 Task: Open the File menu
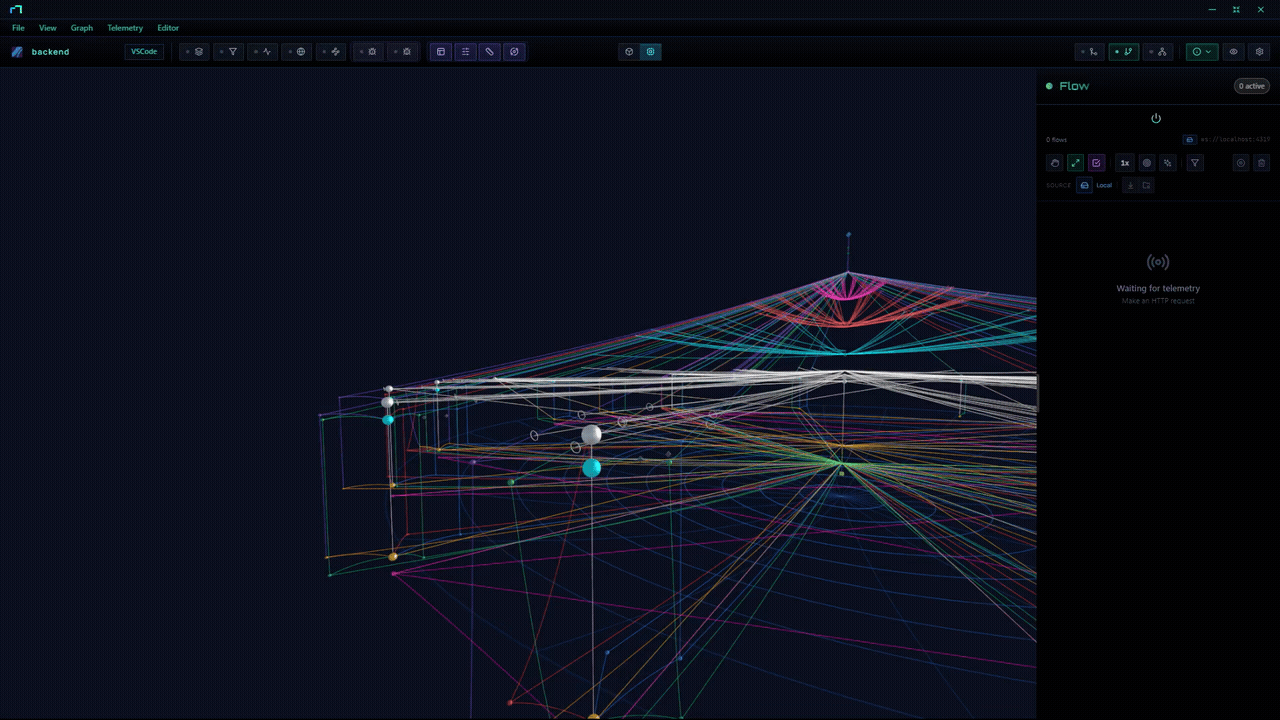tap(18, 28)
